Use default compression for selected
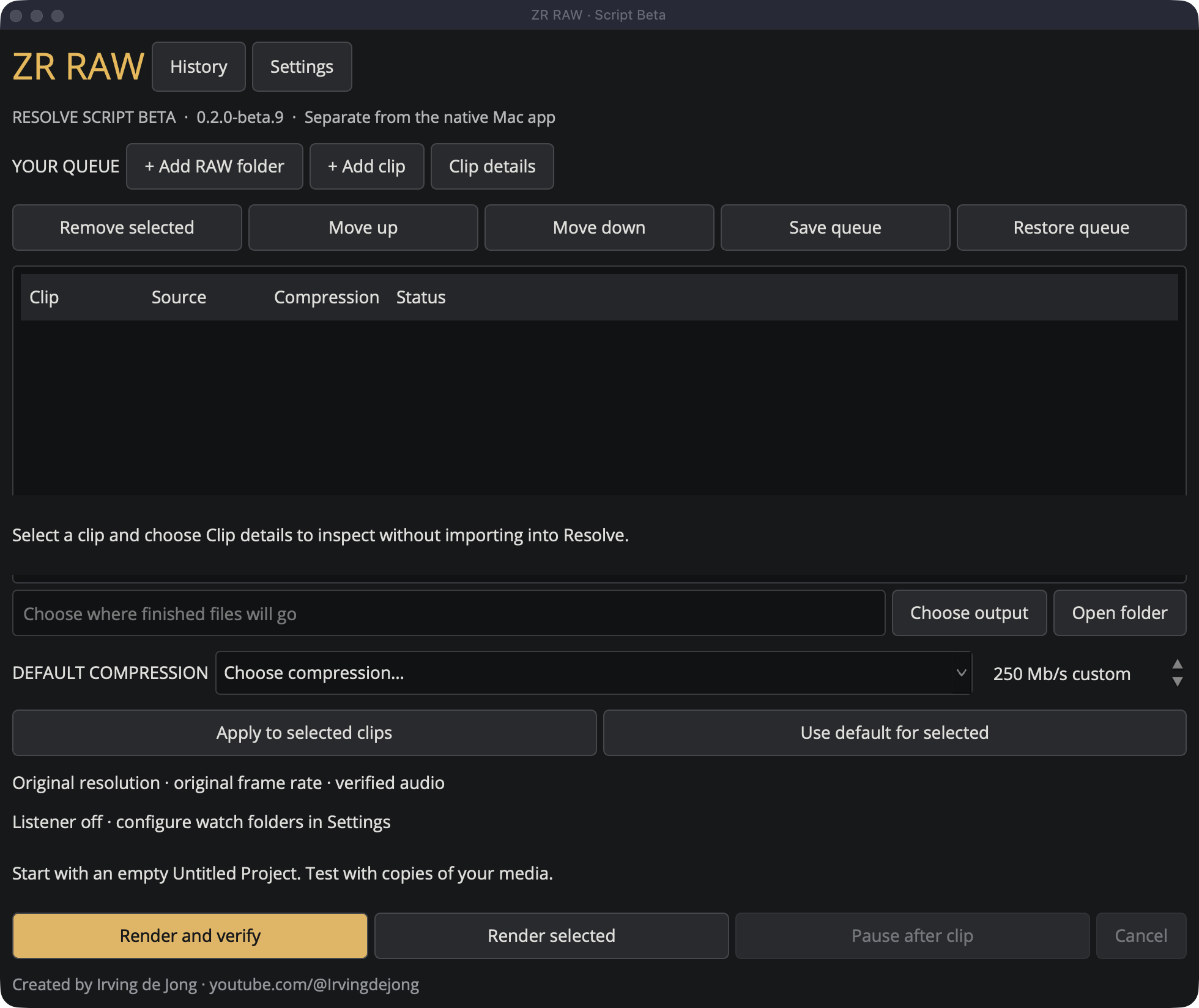 click(894, 733)
